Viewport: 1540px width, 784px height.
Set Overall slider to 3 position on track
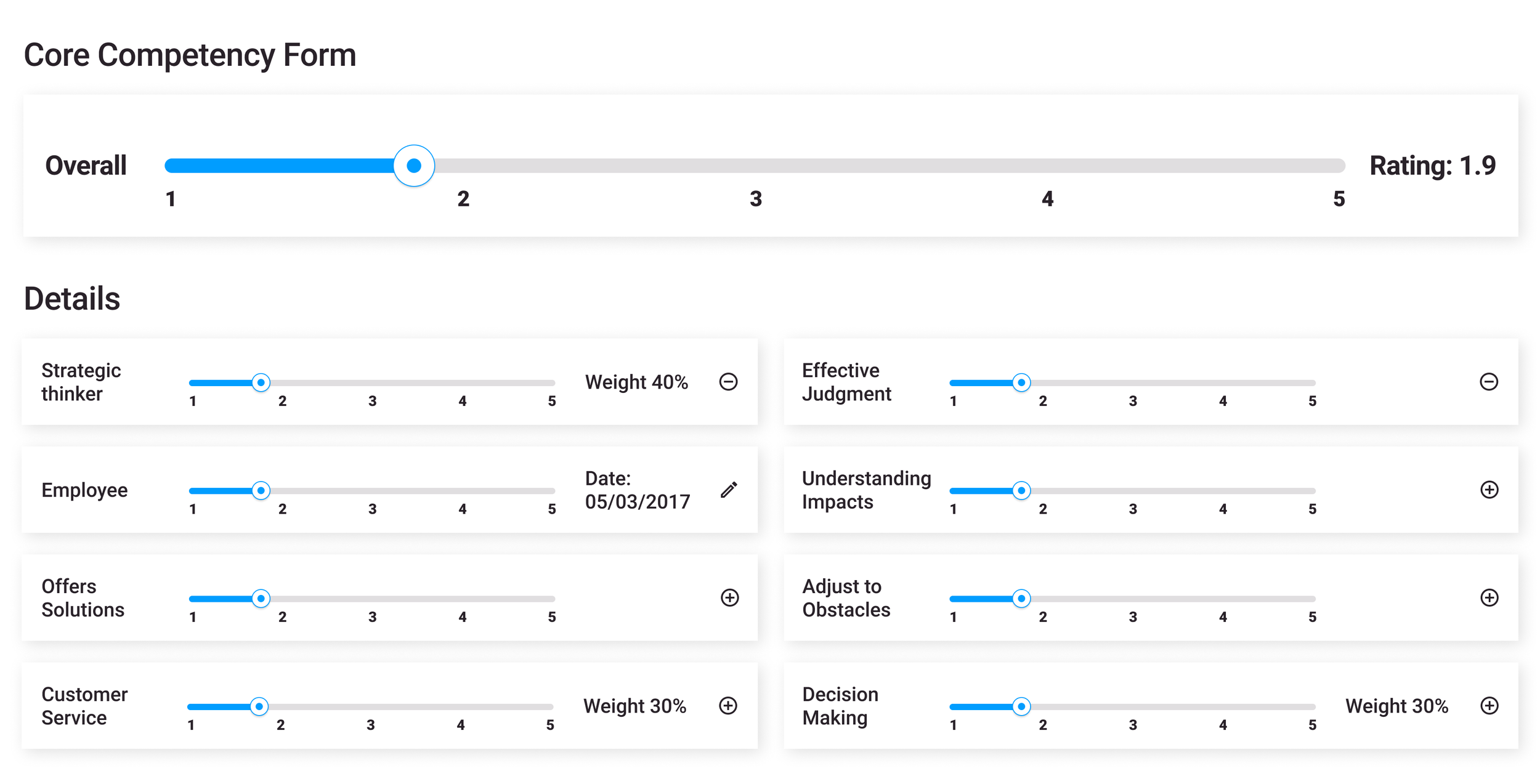[x=755, y=166]
